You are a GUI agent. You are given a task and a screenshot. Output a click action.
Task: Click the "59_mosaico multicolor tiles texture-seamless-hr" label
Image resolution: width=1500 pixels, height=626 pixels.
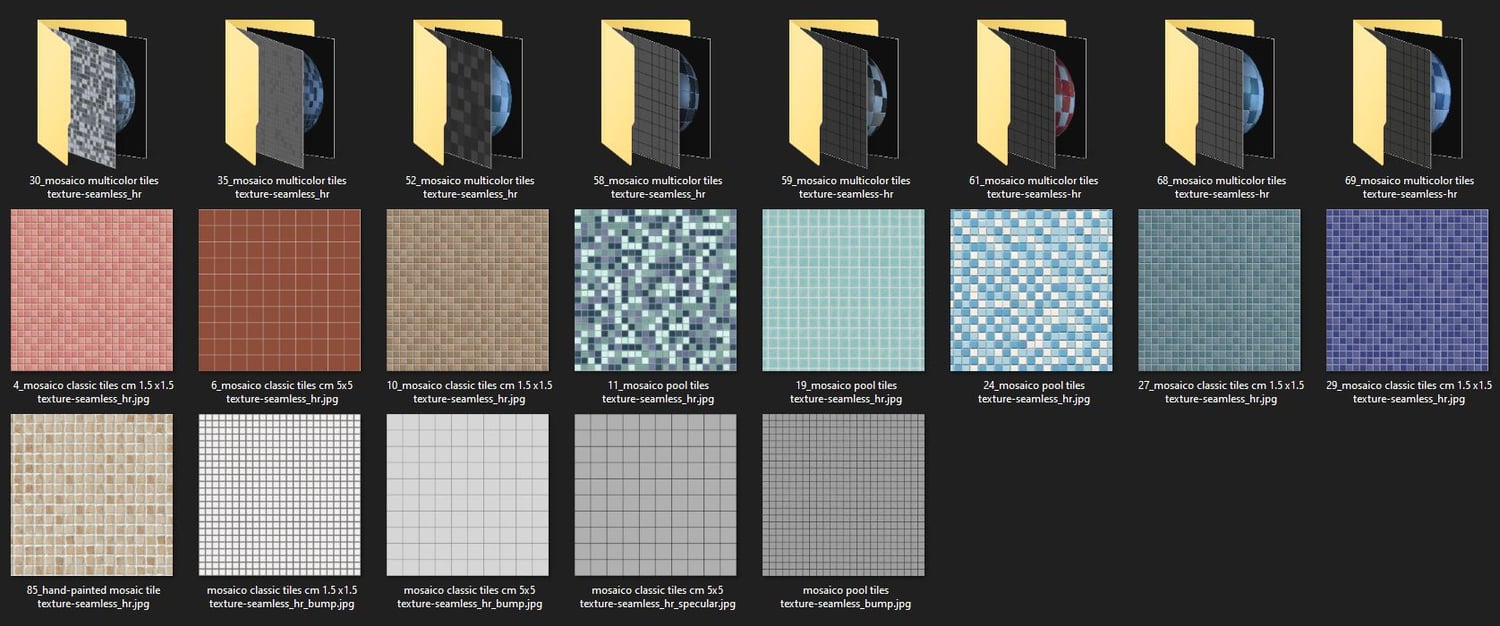[x=846, y=187]
